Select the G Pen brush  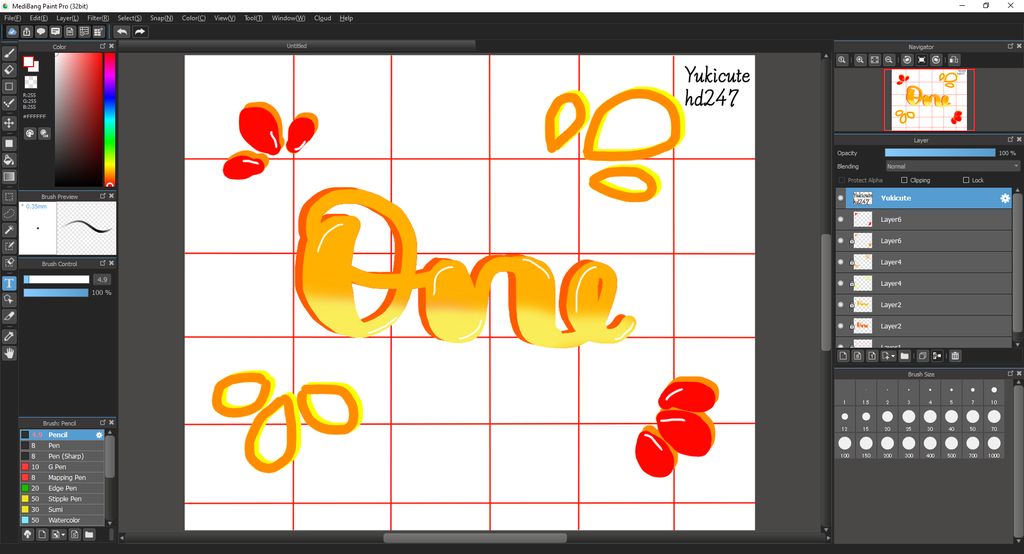click(x=62, y=467)
